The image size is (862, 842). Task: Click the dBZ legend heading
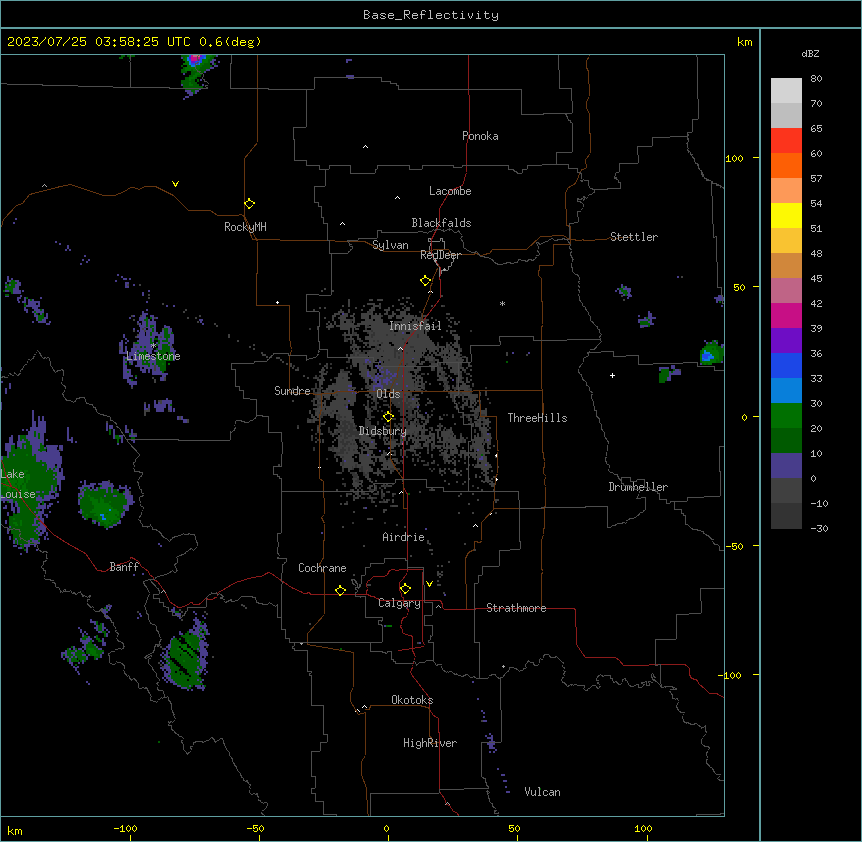point(810,54)
